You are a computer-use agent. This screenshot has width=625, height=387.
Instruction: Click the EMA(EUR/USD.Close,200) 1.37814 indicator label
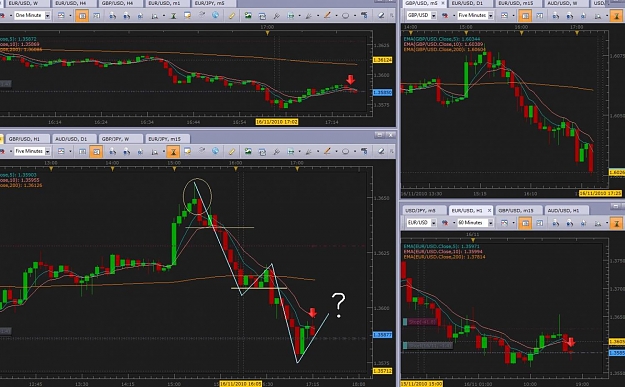pyautogui.click(x=444, y=257)
